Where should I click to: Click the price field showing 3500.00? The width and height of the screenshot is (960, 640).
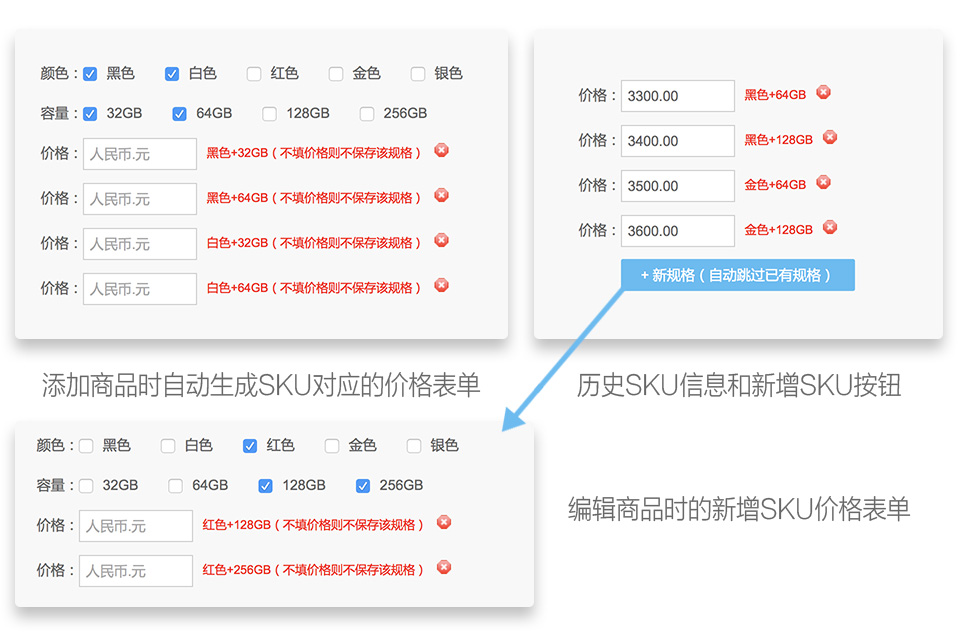point(677,186)
